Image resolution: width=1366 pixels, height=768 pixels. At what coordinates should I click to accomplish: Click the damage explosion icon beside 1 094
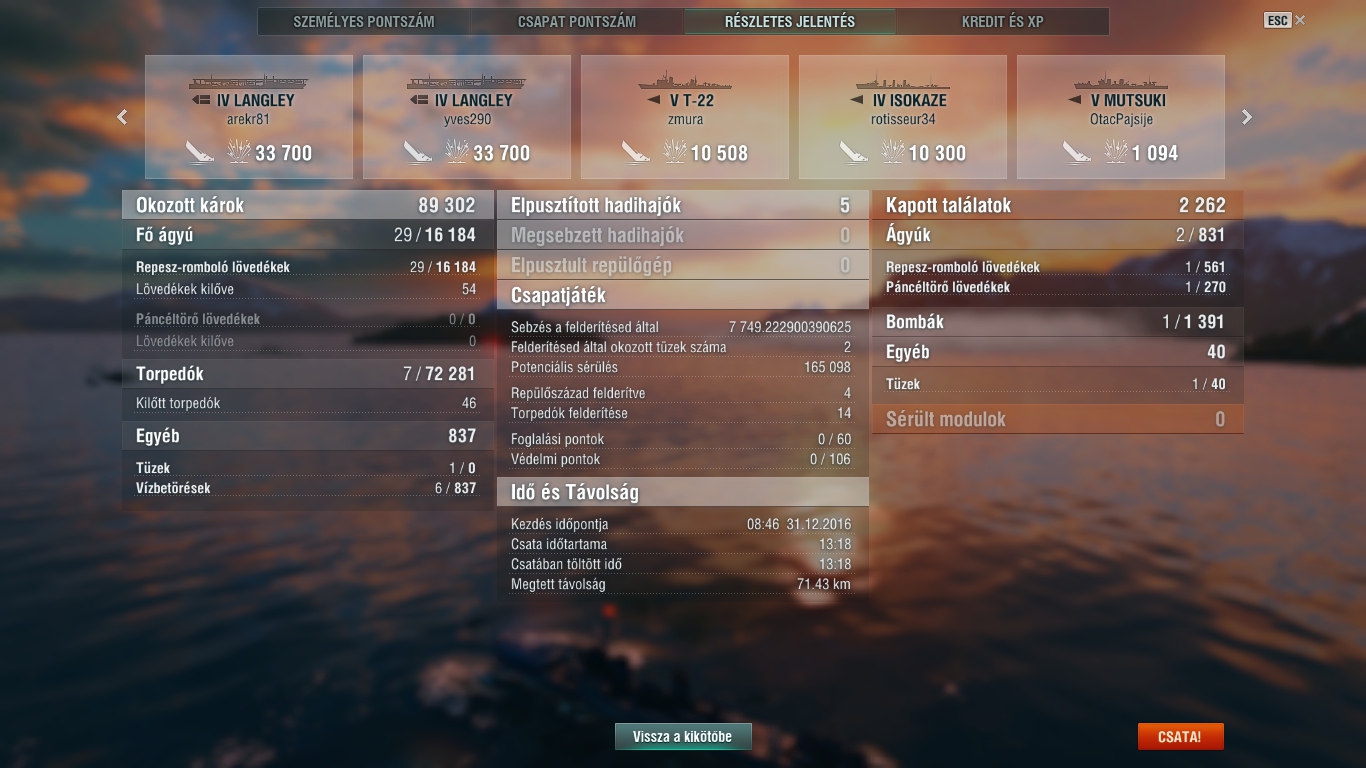(x=1115, y=152)
